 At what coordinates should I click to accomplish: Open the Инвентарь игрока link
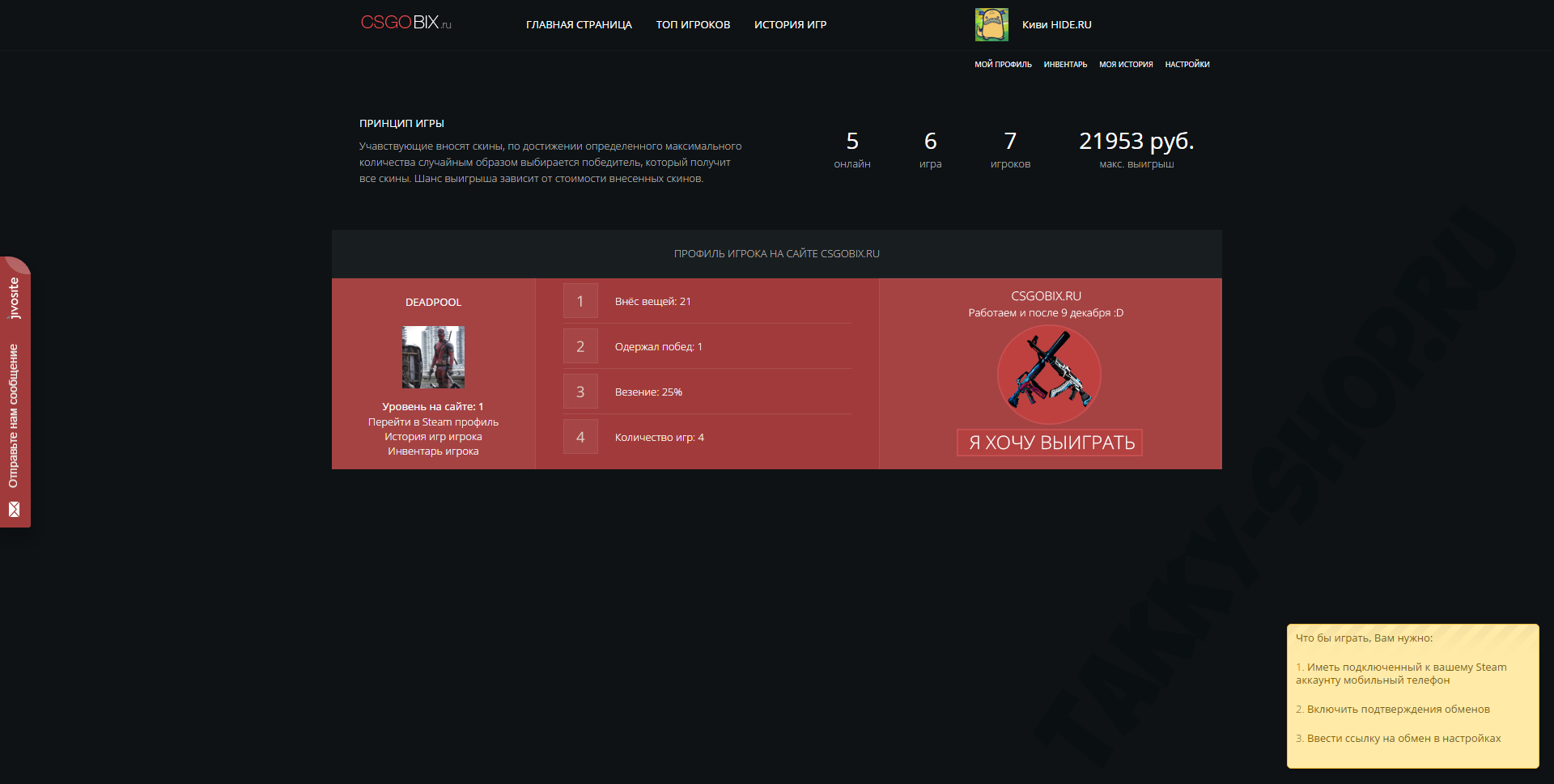pos(433,451)
